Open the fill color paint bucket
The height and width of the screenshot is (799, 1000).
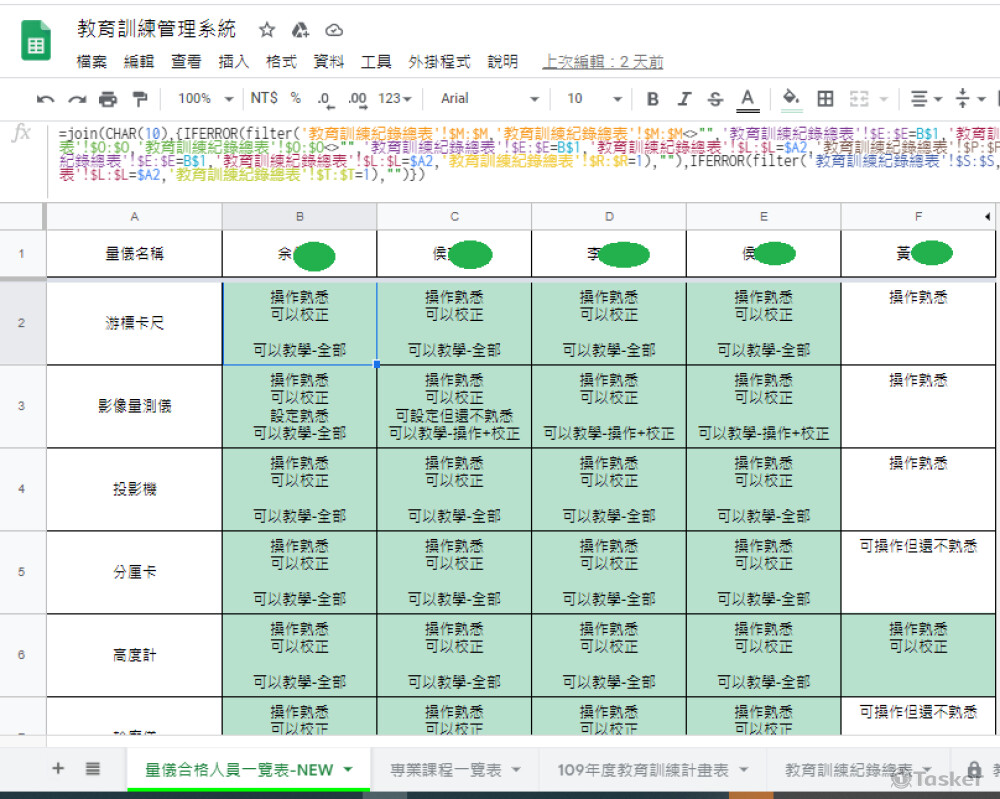(791, 98)
